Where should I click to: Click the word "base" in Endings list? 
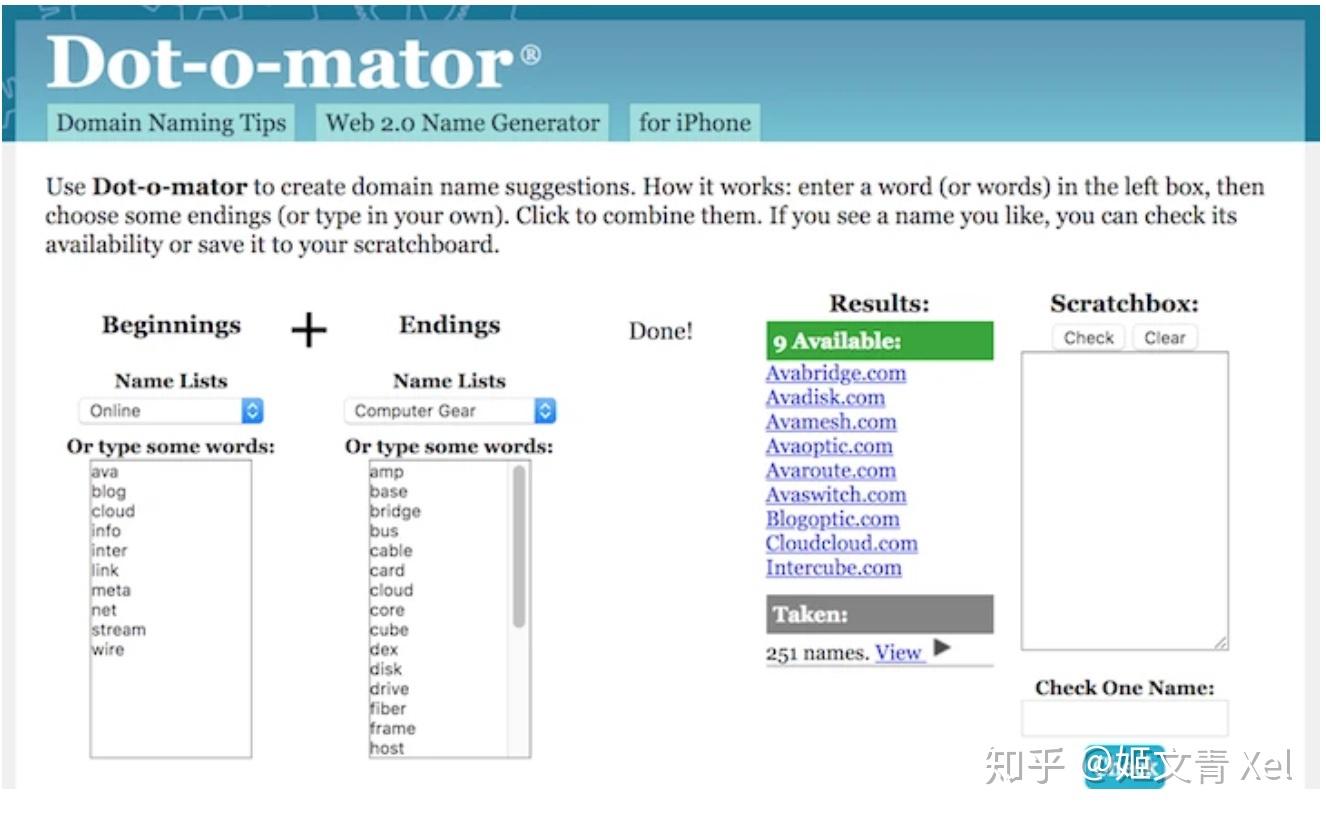tap(388, 492)
